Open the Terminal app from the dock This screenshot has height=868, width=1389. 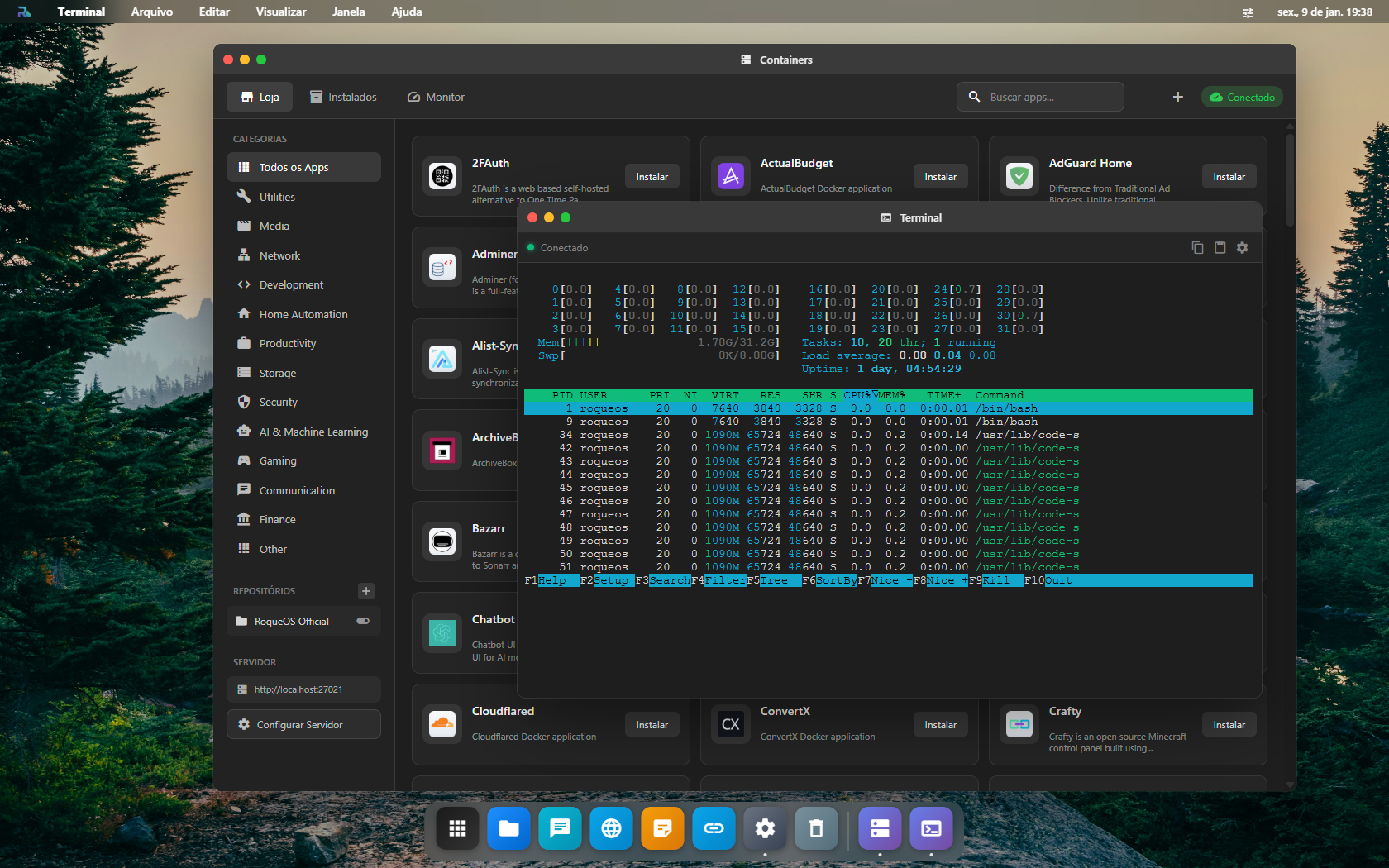(x=930, y=827)
